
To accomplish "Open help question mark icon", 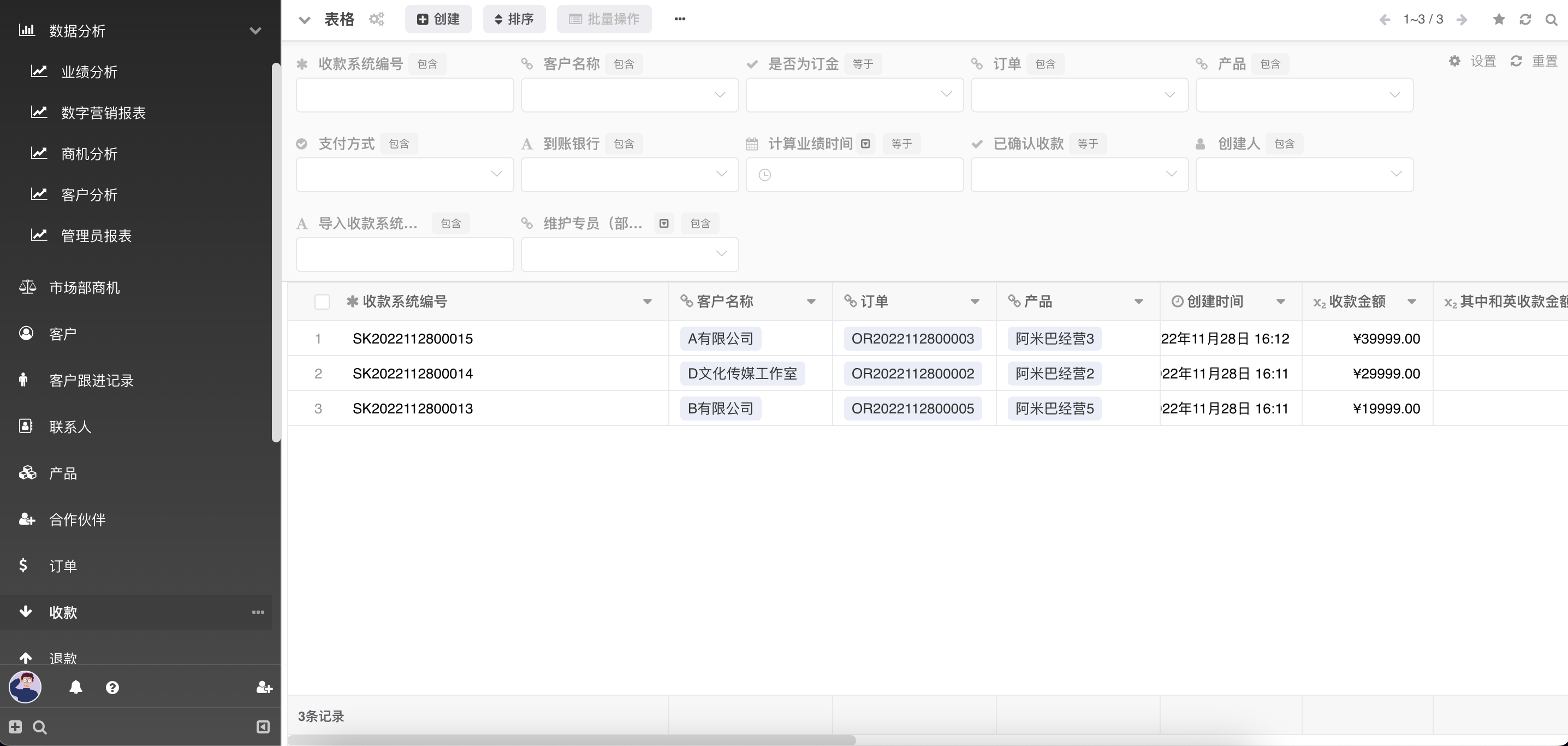I will pyautogui.click(x=112, y=688).
